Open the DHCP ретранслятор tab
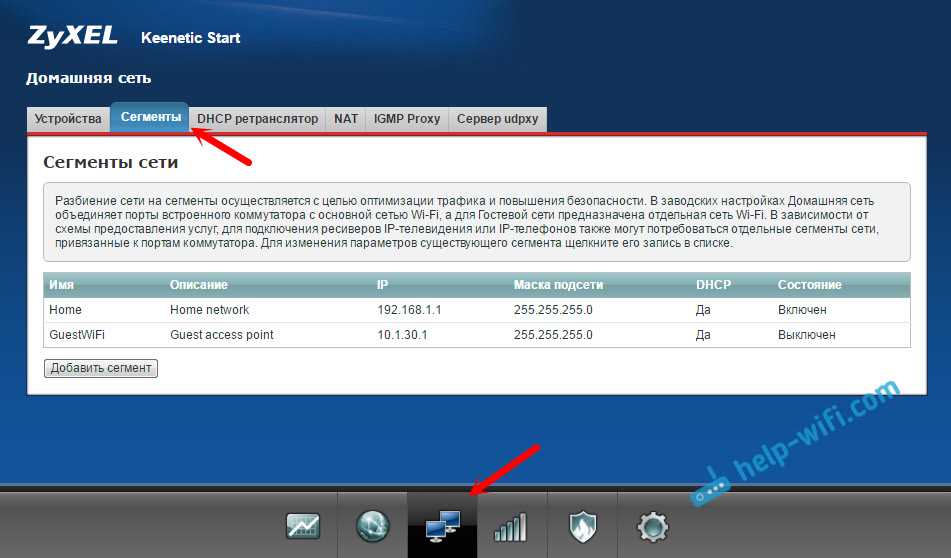The image size is (951, 558). [257, 119]
